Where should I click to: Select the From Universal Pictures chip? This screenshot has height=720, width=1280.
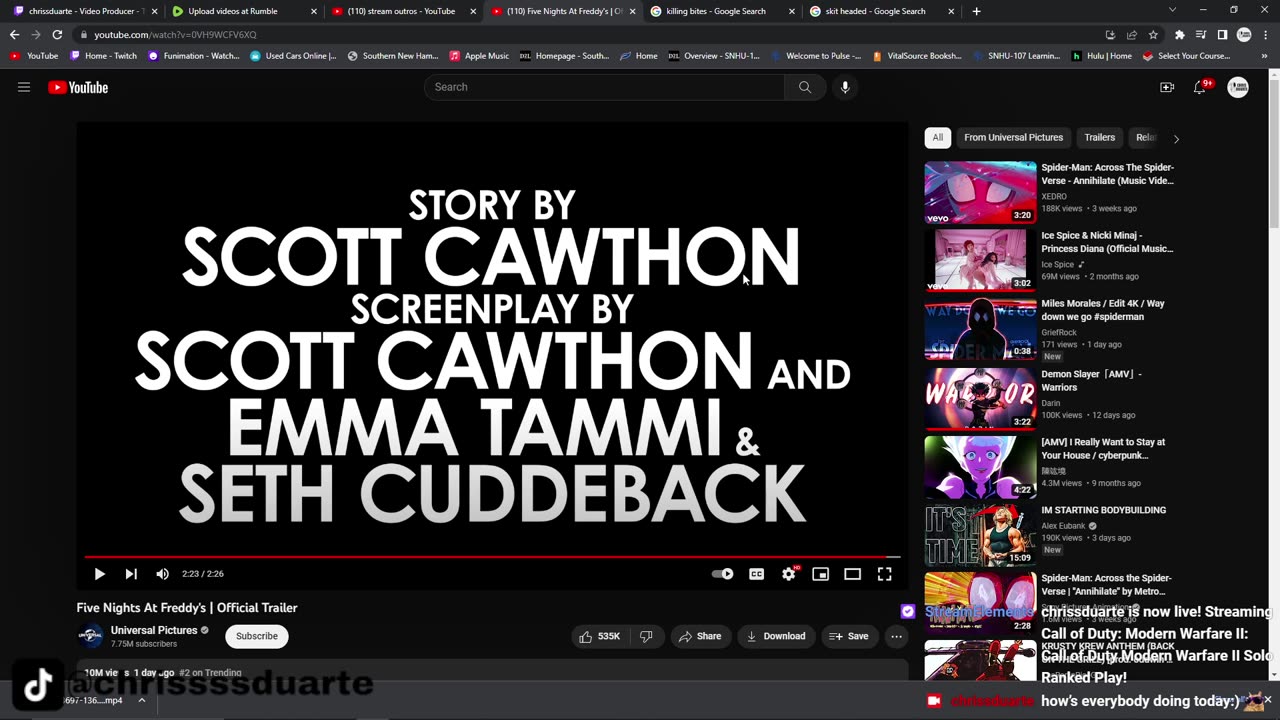pyautogui.click(x=1013, y=138)
